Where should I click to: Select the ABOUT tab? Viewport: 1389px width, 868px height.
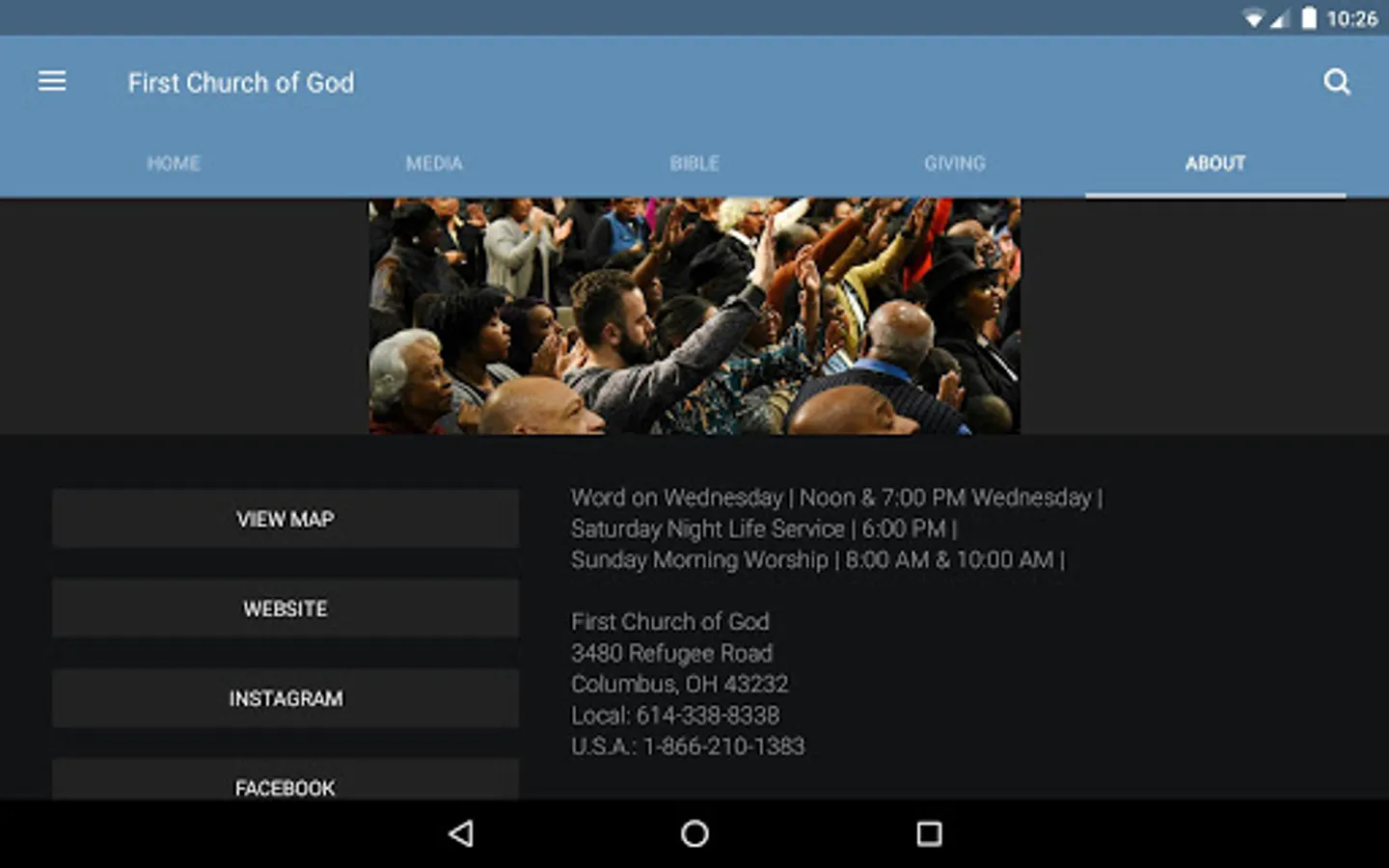tap(1215, 163)
